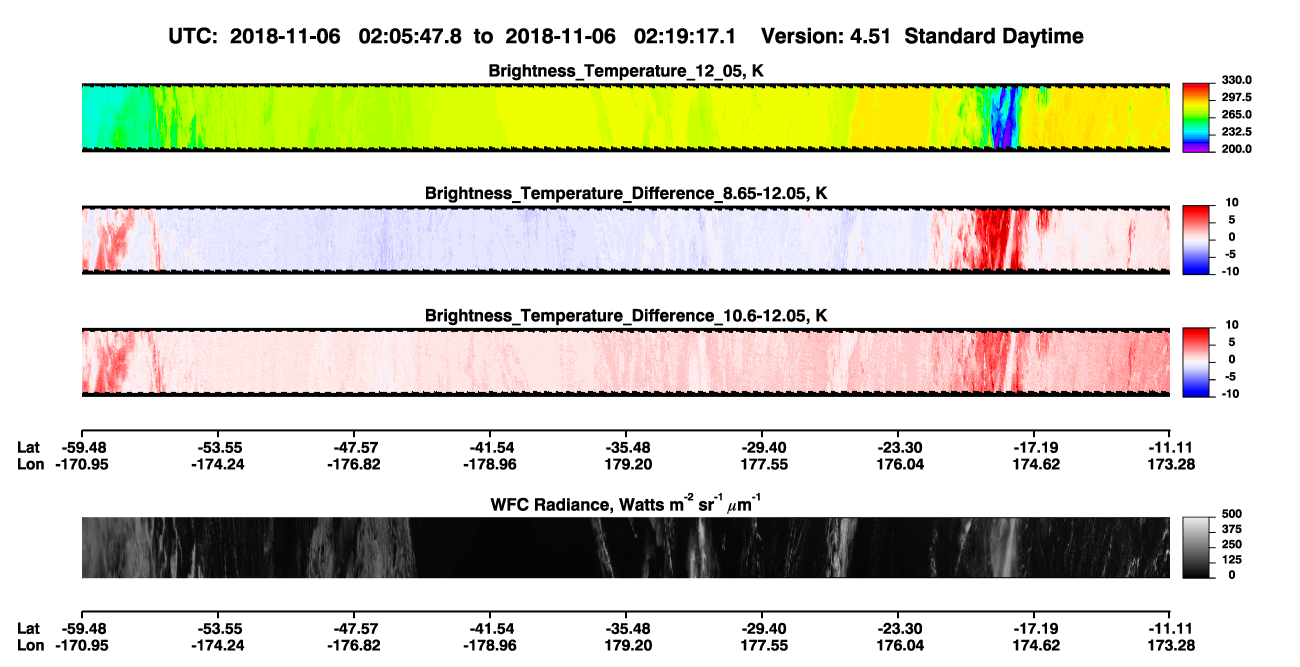1300x667 pixels.
Task: Click the 8.65-12.05 difference image strip
Action: click(x=626, y=239)
